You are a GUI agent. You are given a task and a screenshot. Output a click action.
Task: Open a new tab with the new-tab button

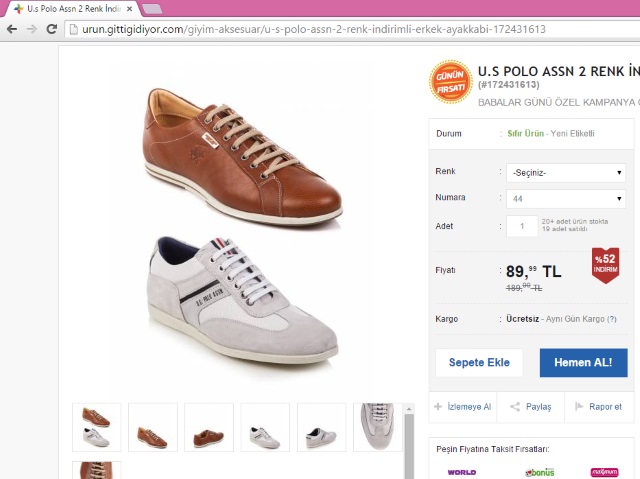click(151, 9)
